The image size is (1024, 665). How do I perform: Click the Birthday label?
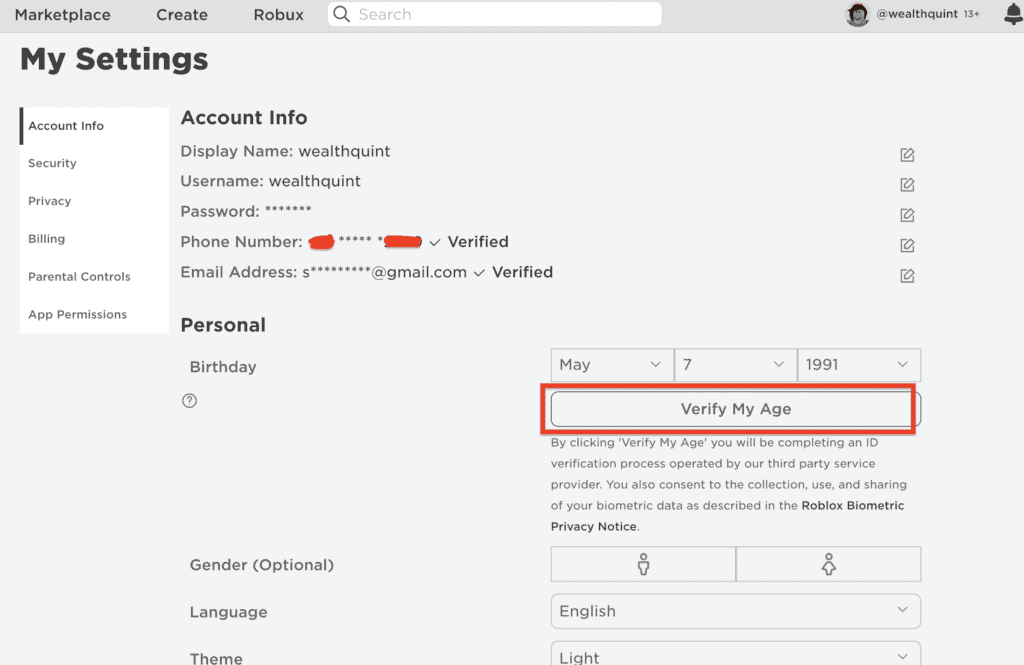click(x=223, y=367)
